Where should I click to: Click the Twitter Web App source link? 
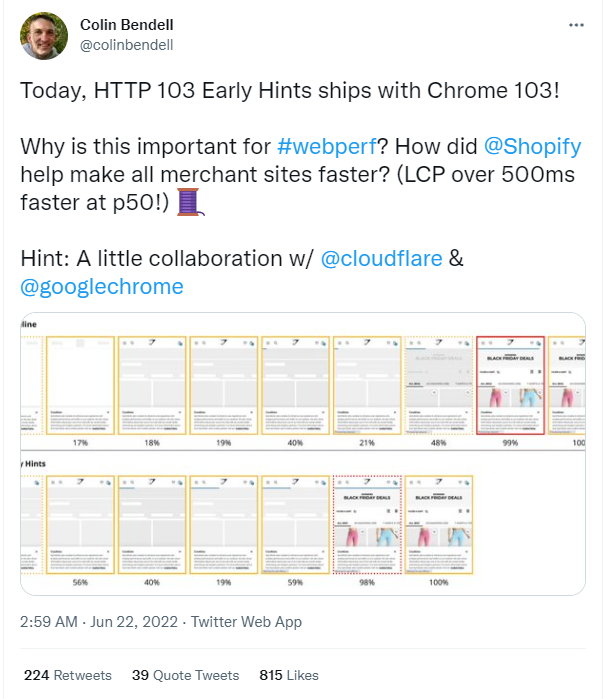coord(246,622)
